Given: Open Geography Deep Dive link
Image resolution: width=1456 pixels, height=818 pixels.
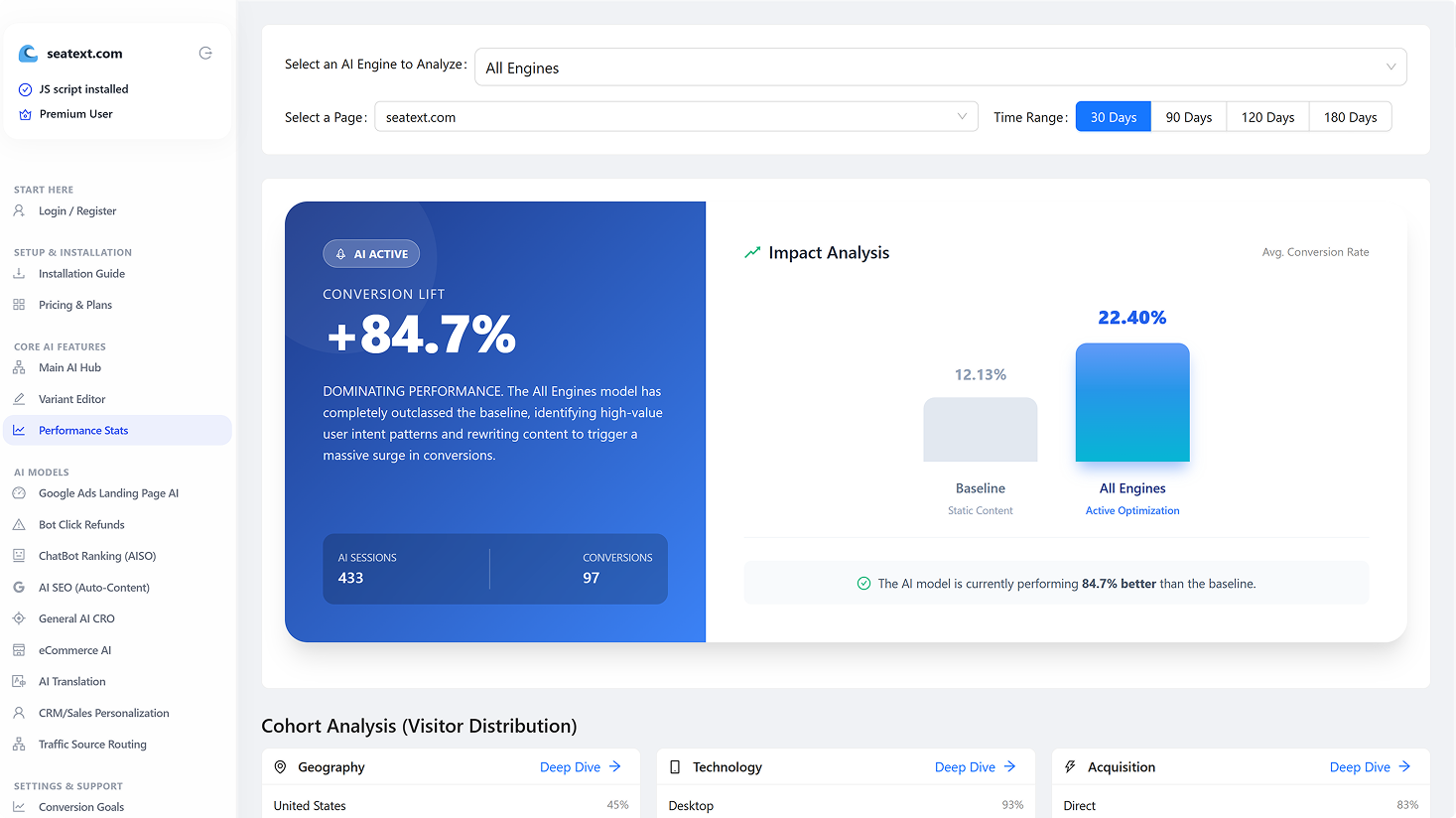Looking at the screenshot, I should pos(581,766).
